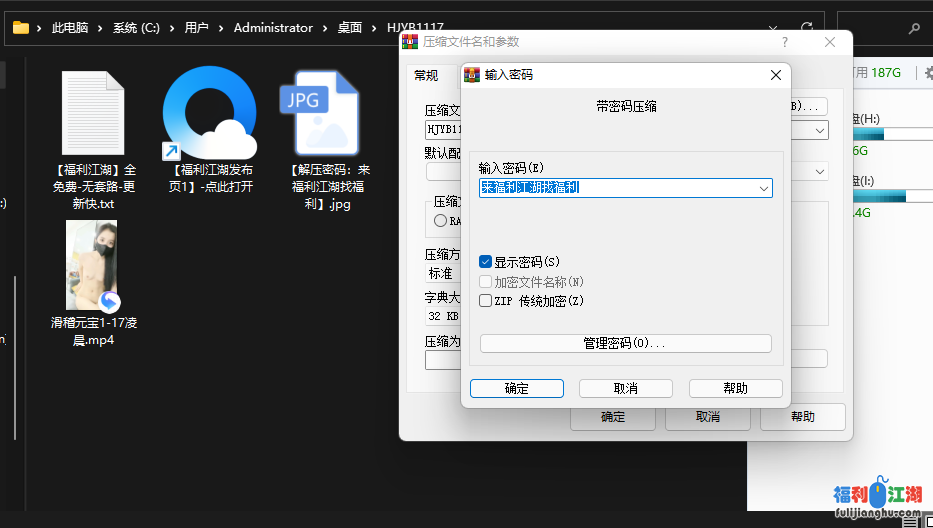
Task: Enable the ZIP 传统加密 checkbox
Action: point(486,300)
